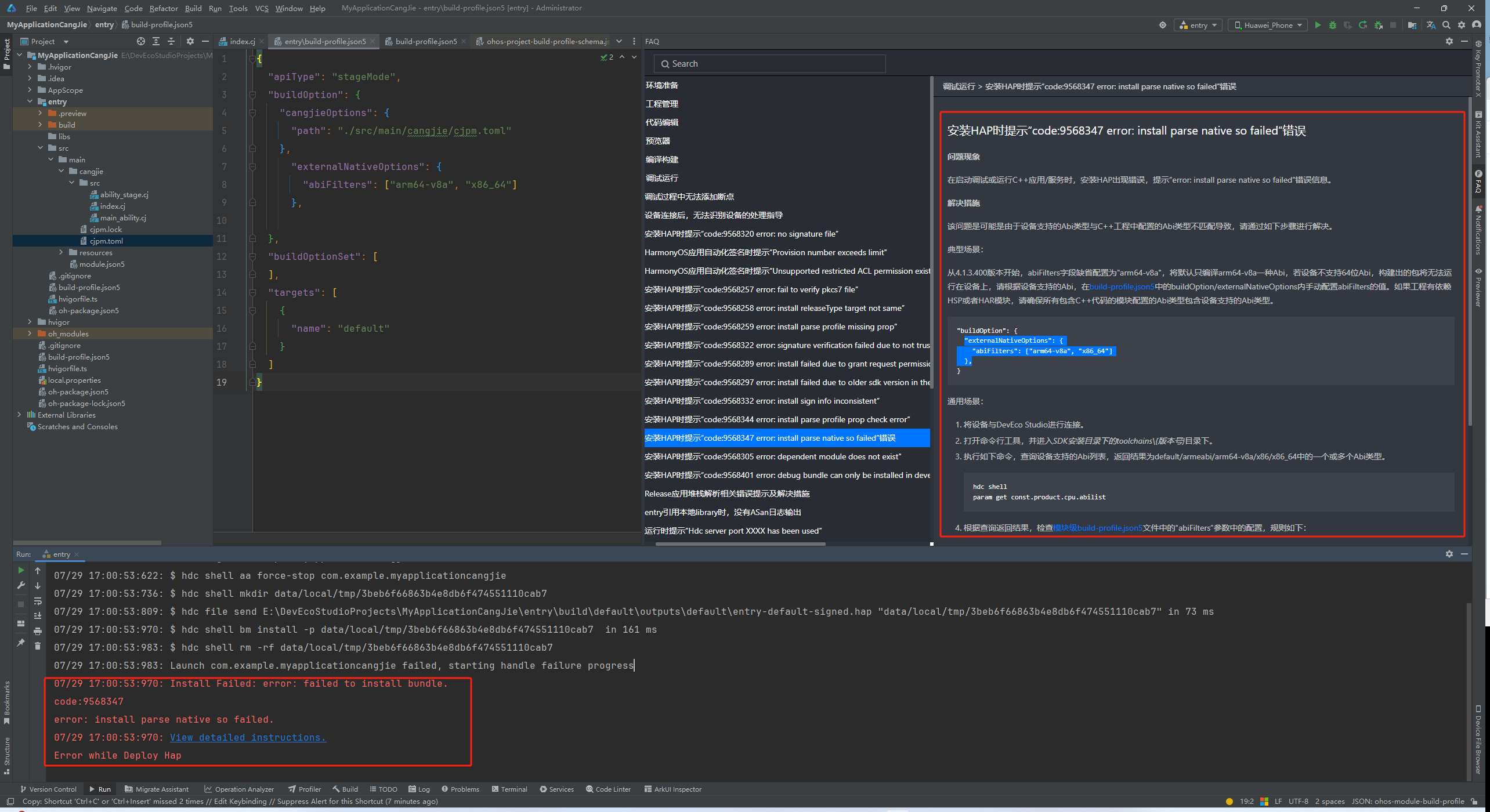Image resolution: width=1490 pixels, height=812 pixels.
Task: Open the entry run configuration dropdown
Action: click(1198, 25)
